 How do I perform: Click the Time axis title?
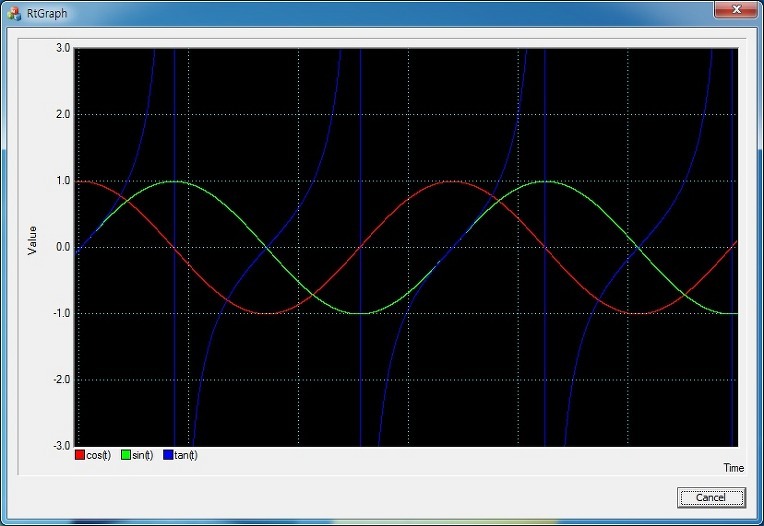[x=733, y=468]
